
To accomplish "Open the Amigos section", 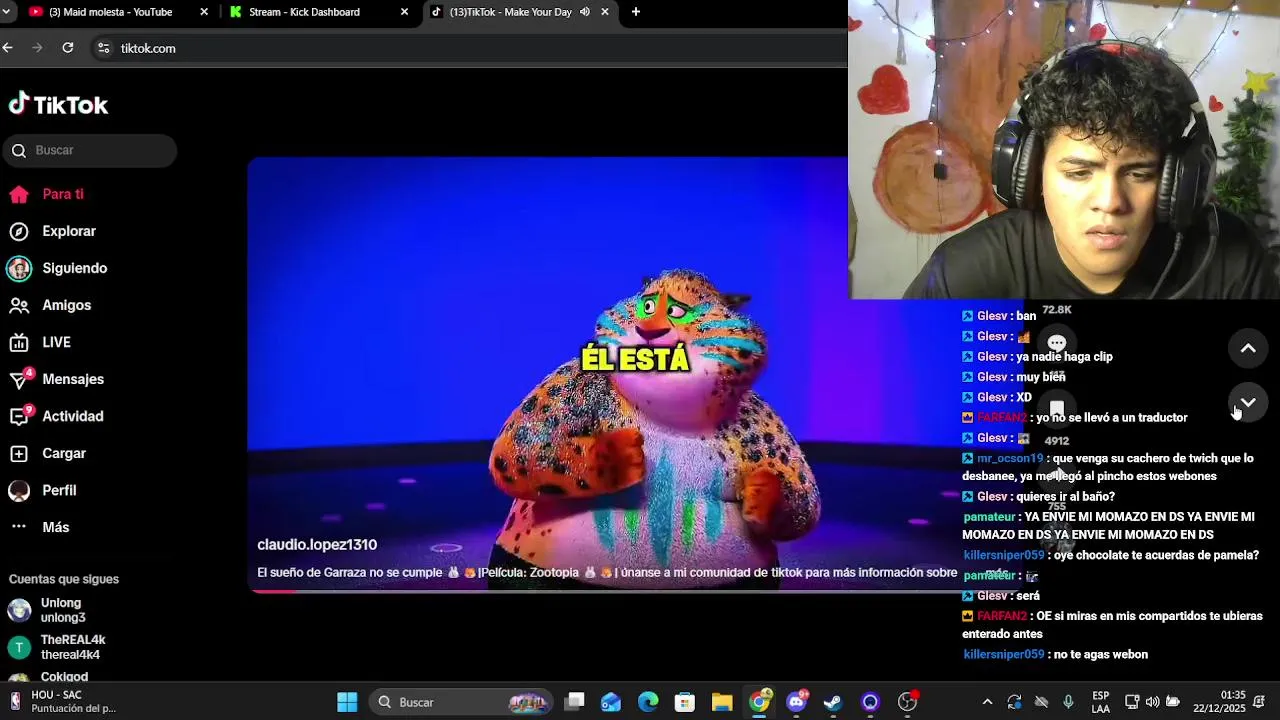I will click(50, 305).
